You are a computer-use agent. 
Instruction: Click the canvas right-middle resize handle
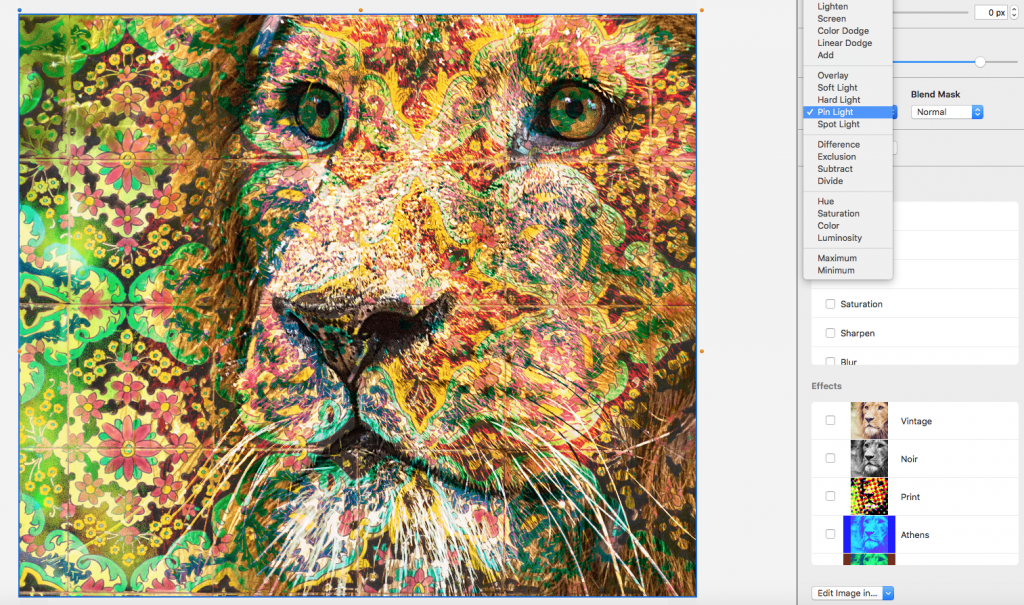tap(702, 352)
